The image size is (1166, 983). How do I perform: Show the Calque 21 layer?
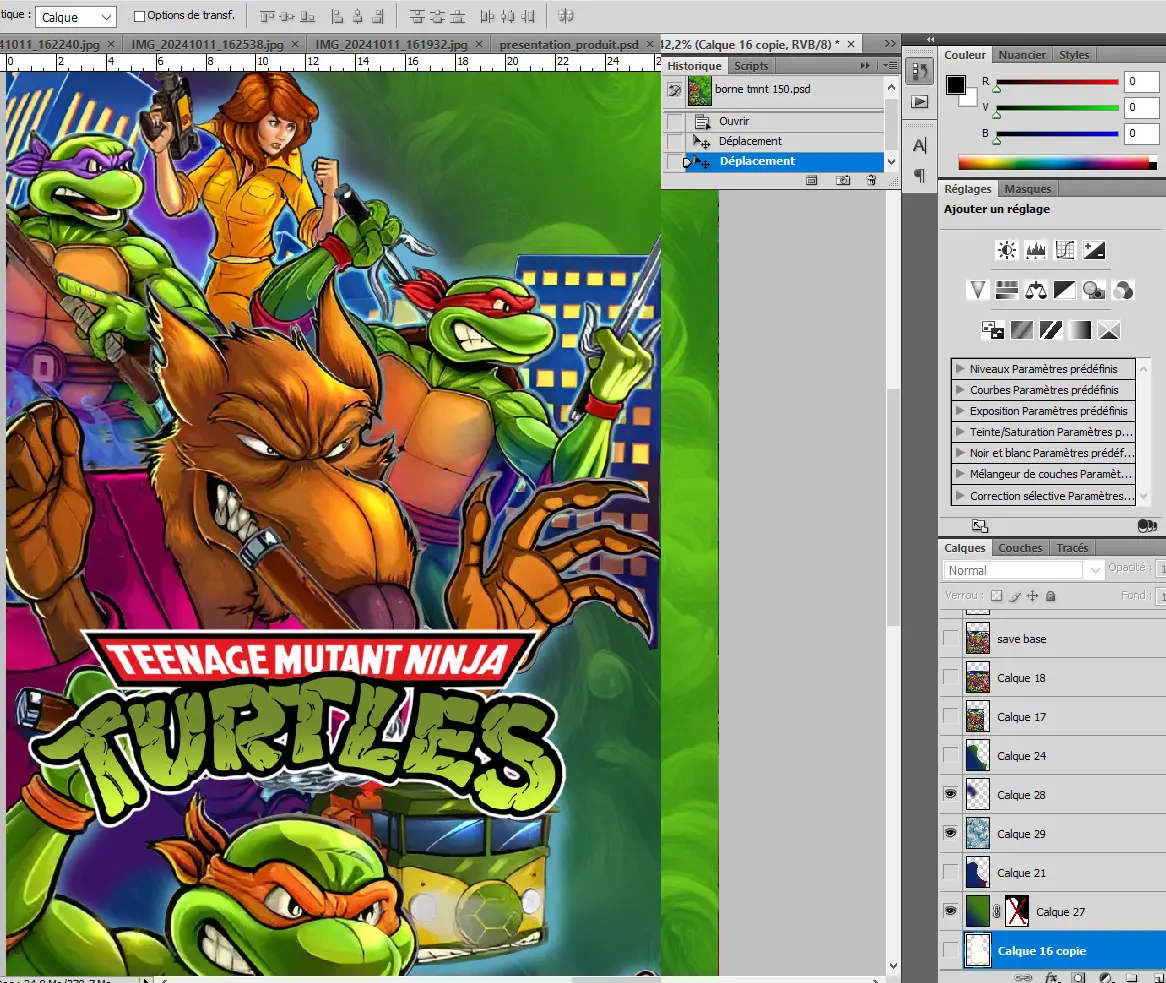point(950,872)
